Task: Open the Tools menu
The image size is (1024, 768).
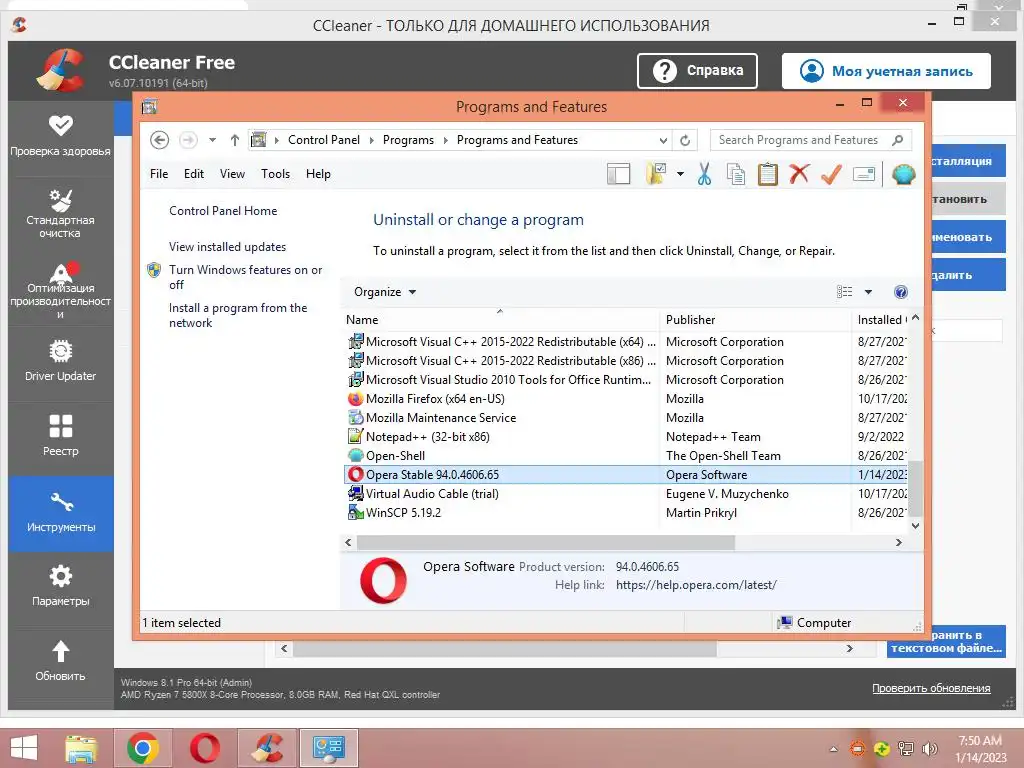Action: 275,174
